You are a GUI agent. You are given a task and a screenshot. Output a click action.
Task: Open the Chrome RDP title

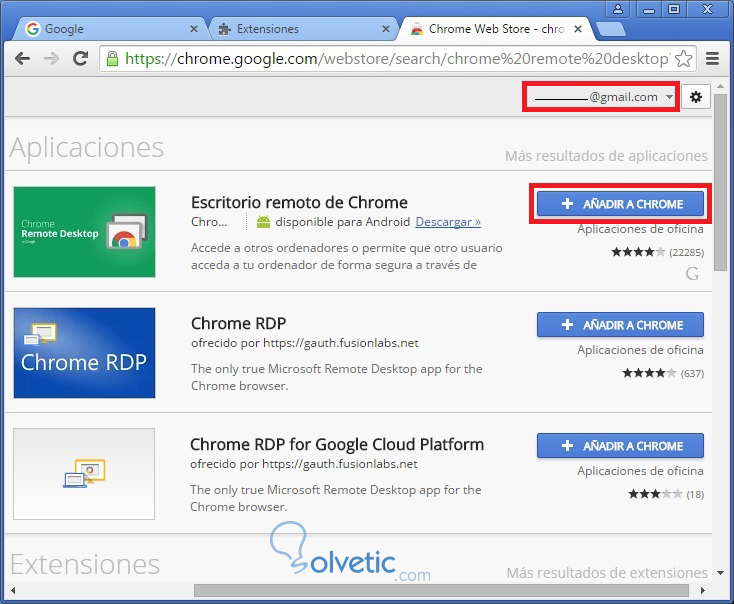238,323
